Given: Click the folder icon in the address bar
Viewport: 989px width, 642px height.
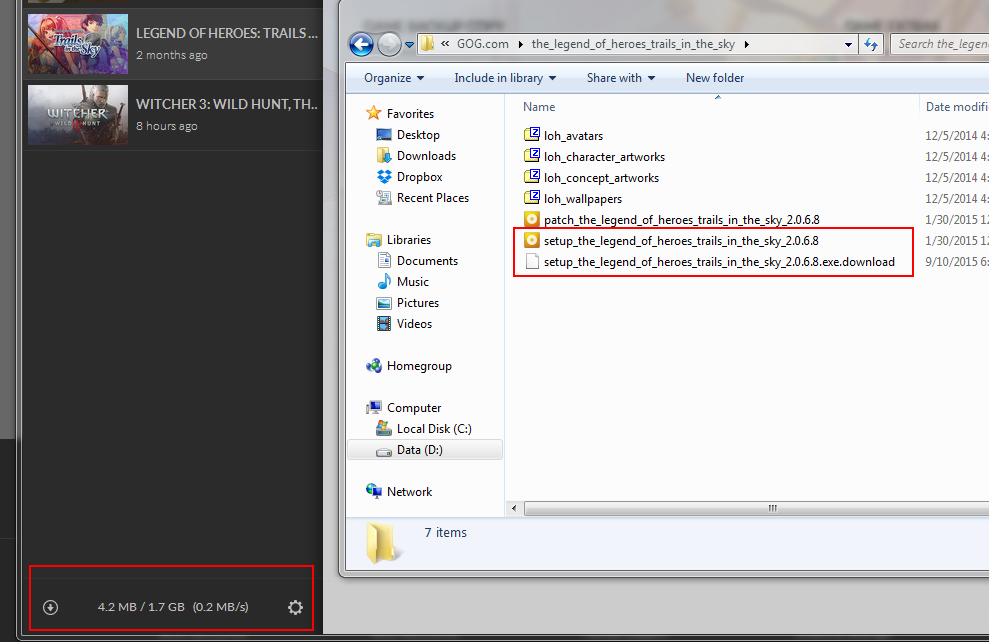Looking at the screenshot, I should click(428, 44).
